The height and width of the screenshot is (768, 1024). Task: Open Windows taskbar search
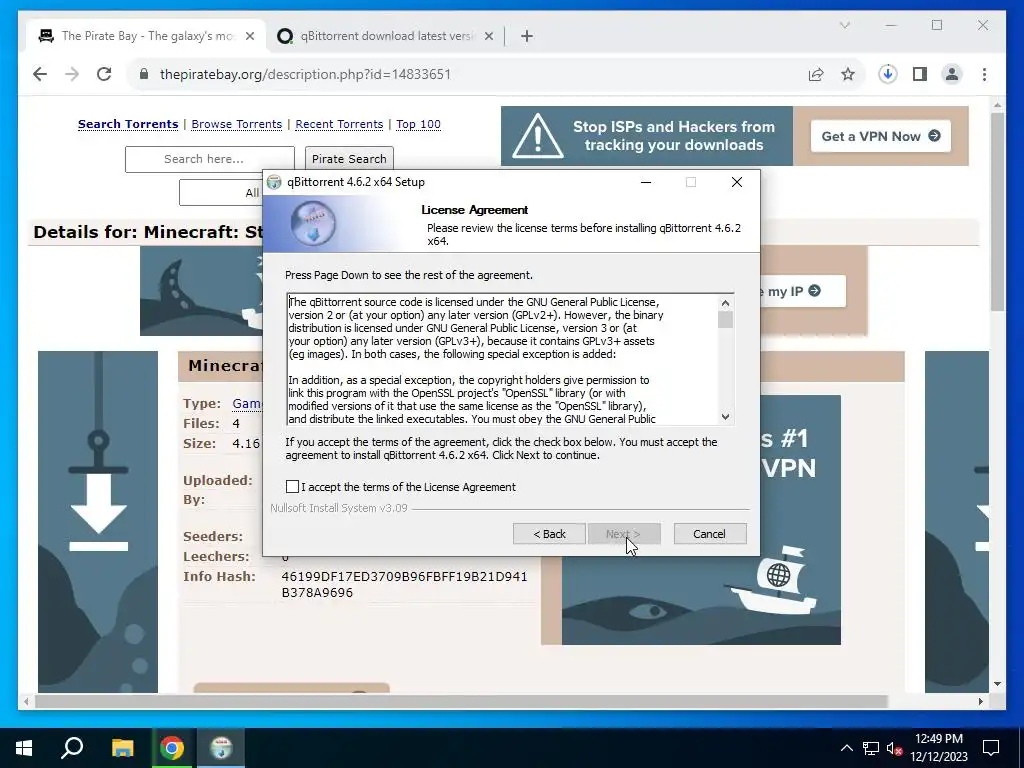pos(72,748)
